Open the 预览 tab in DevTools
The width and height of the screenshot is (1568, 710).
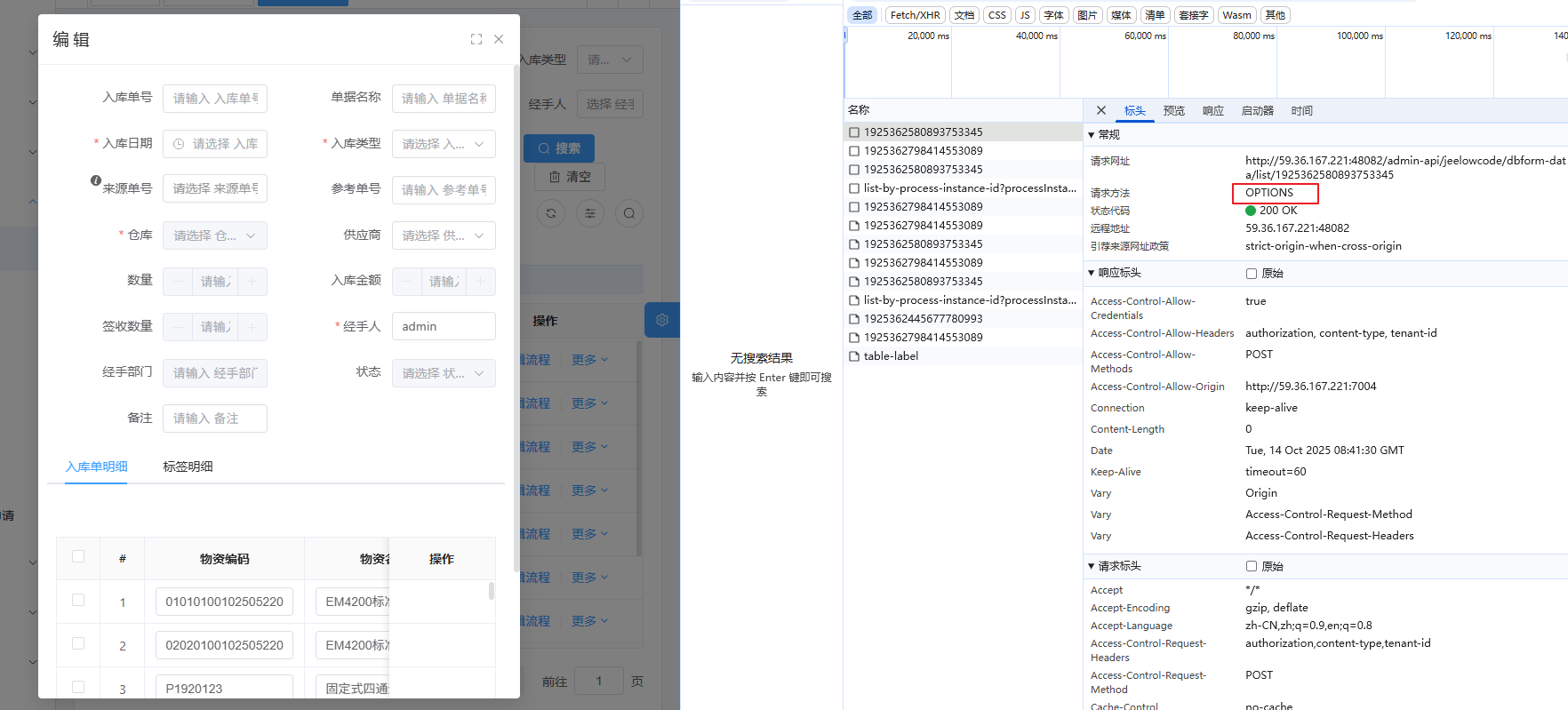[x=1173, y=110]
